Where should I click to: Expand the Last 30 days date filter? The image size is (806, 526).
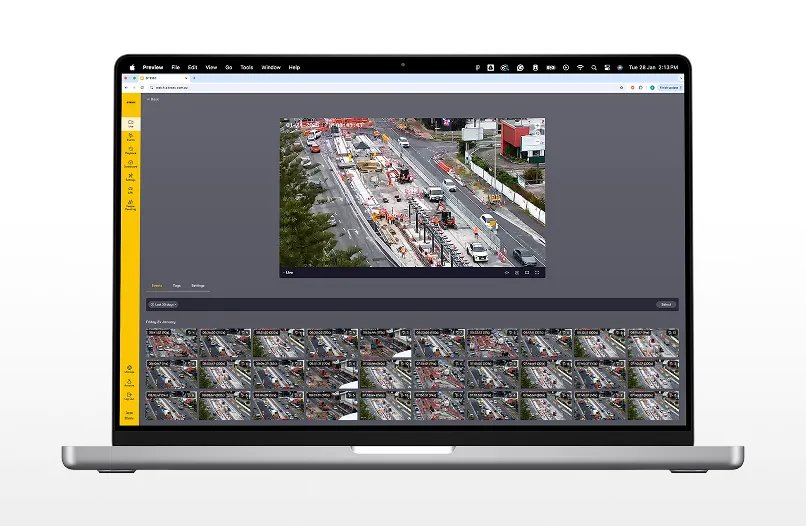(x=163, y=304)
